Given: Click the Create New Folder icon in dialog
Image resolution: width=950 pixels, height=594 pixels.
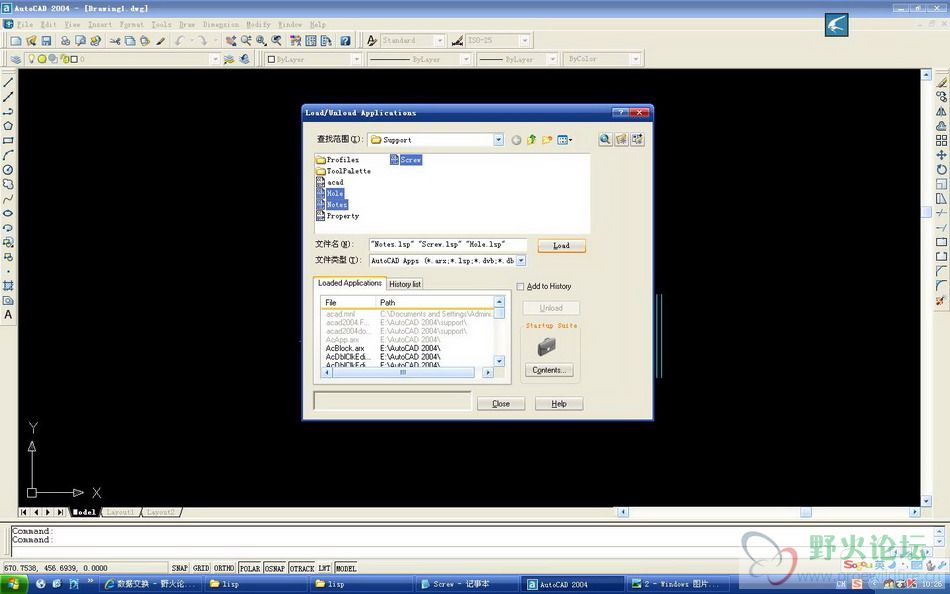Looking at the screenshot, I should click(547, 139).
